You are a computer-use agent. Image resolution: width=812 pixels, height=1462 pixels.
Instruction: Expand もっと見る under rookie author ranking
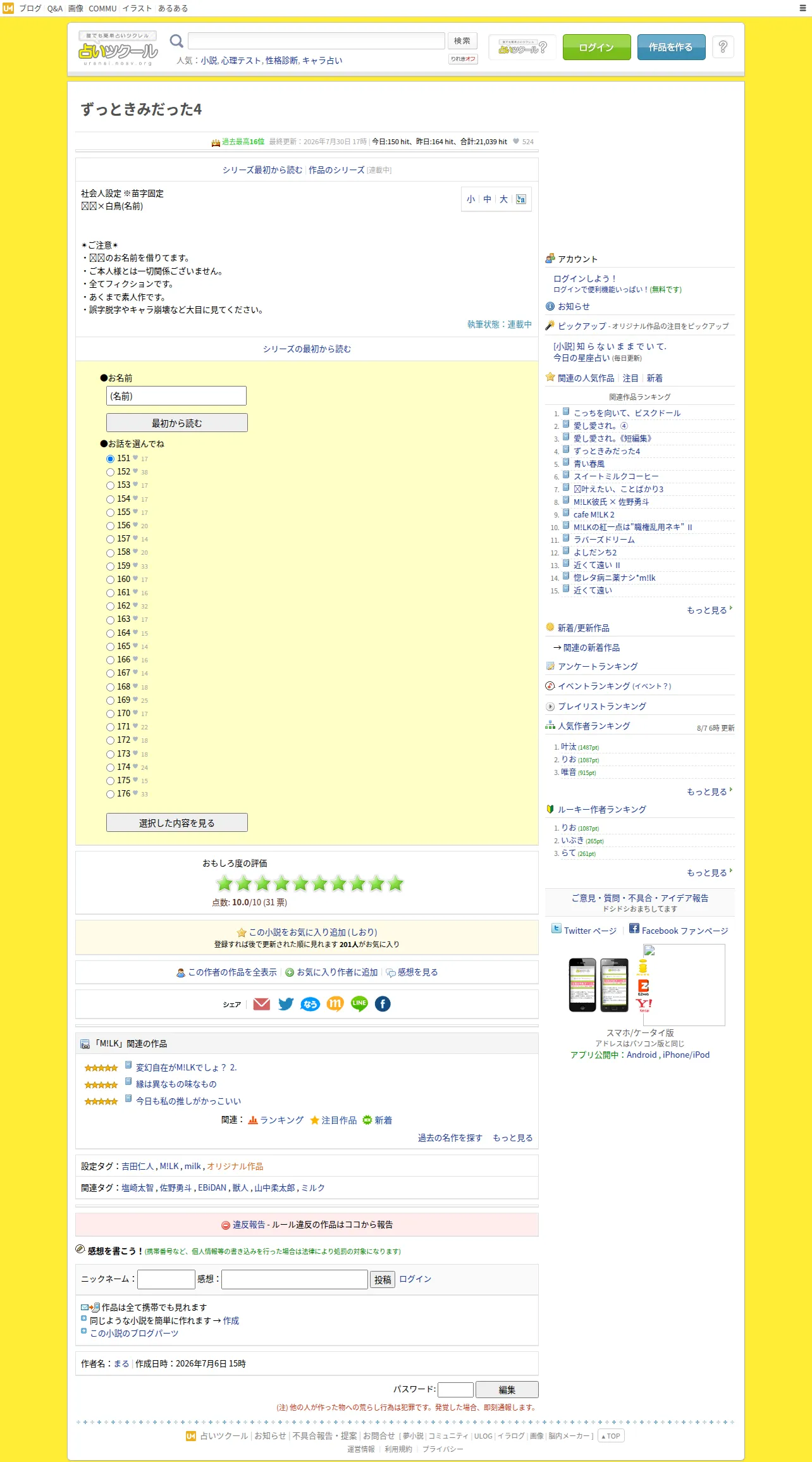click(x=709, y=872)
